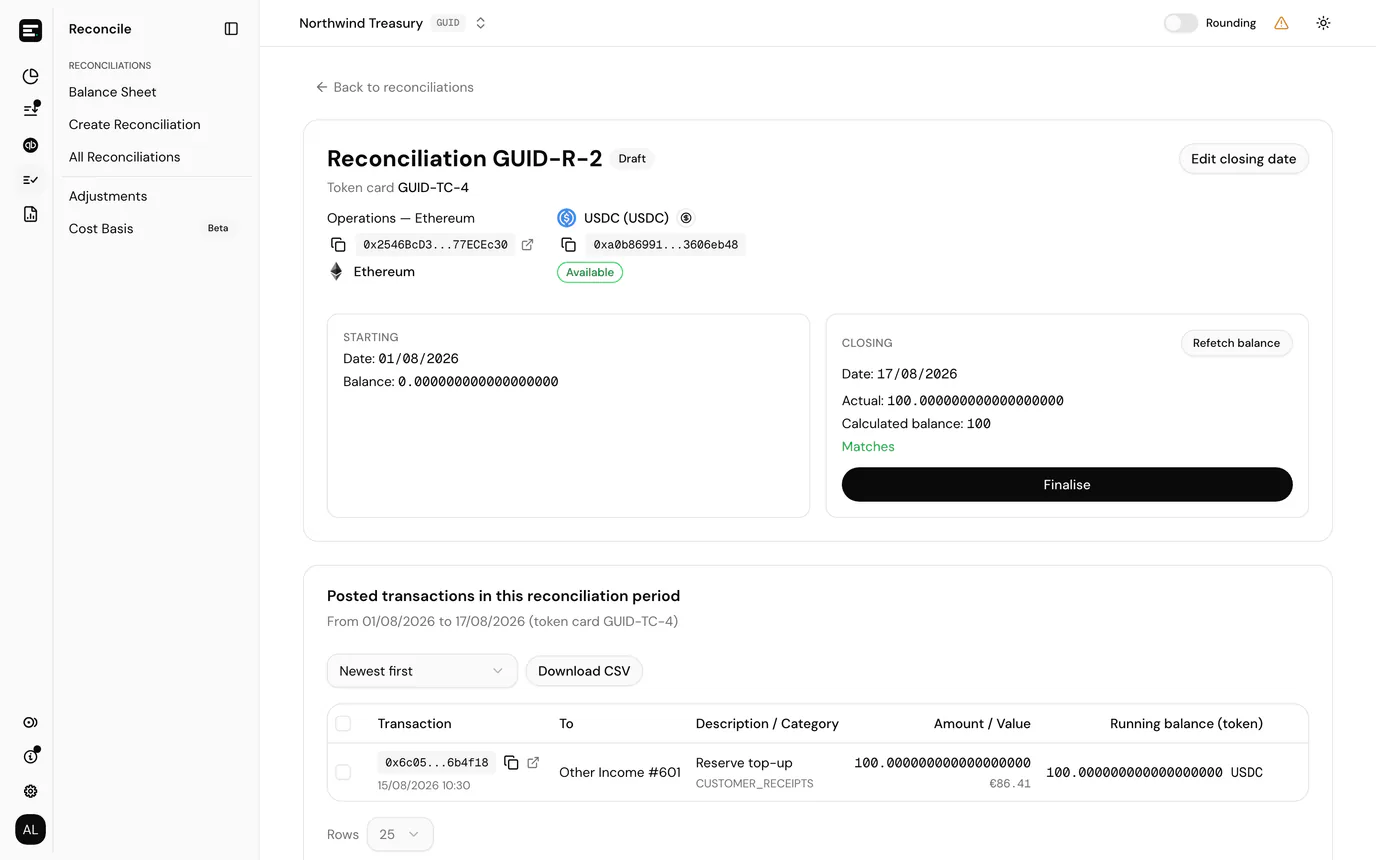Go to Cost Basis page
The width and height of the screenshot is (1376, 860).
pos(101,228)
